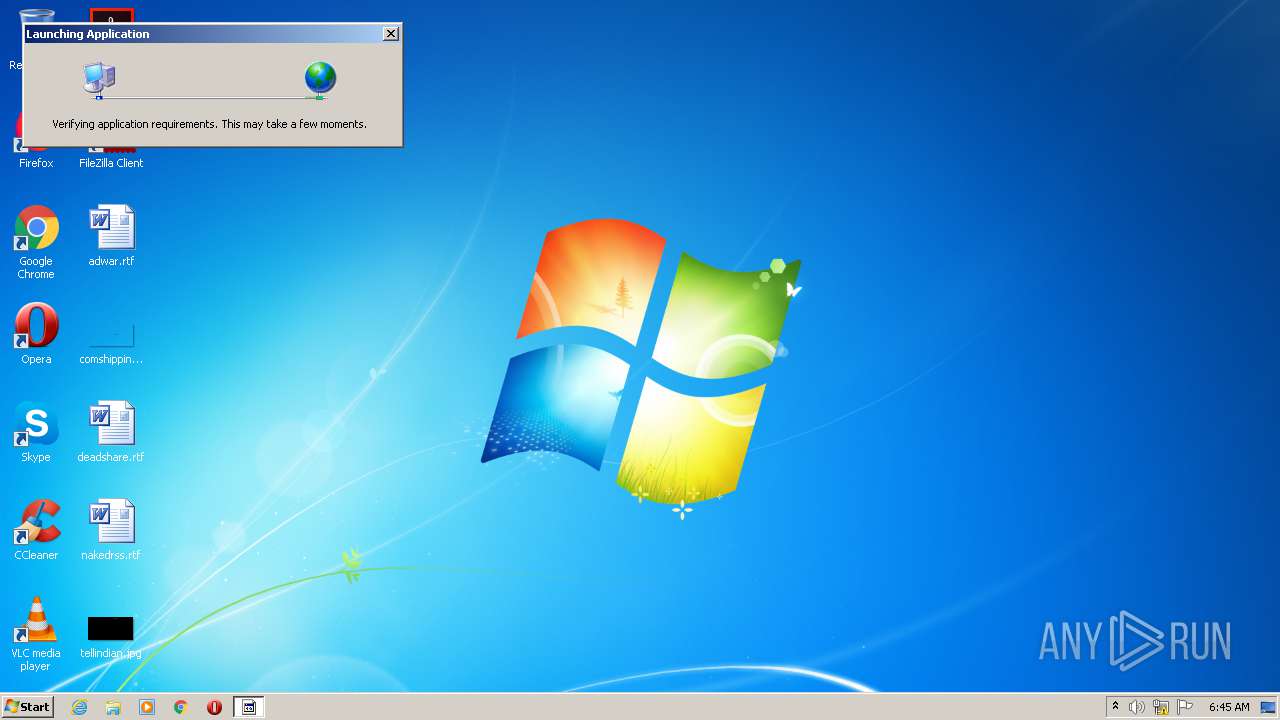Image resolution: width=1280 pixels, height=720 pixels.
Task: Click the computer icon in the dialog
Action: 100,79
